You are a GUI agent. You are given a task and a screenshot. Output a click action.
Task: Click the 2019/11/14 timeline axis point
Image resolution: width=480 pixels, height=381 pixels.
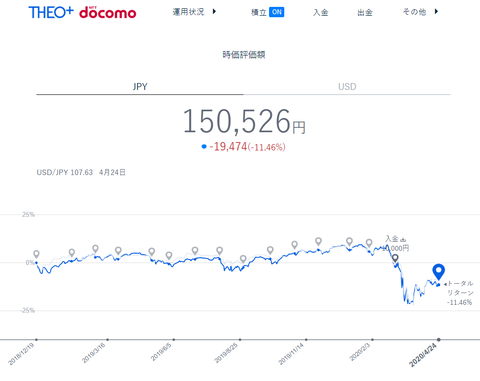306,340
